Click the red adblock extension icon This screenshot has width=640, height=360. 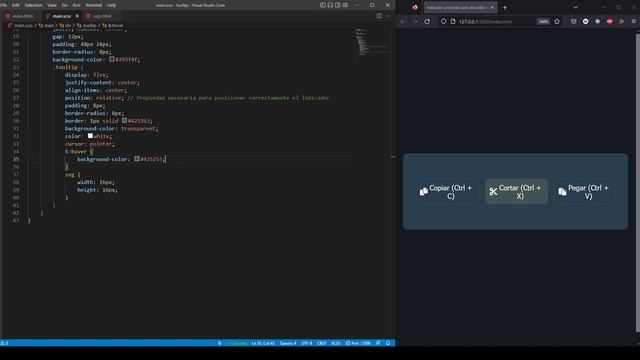609,22
